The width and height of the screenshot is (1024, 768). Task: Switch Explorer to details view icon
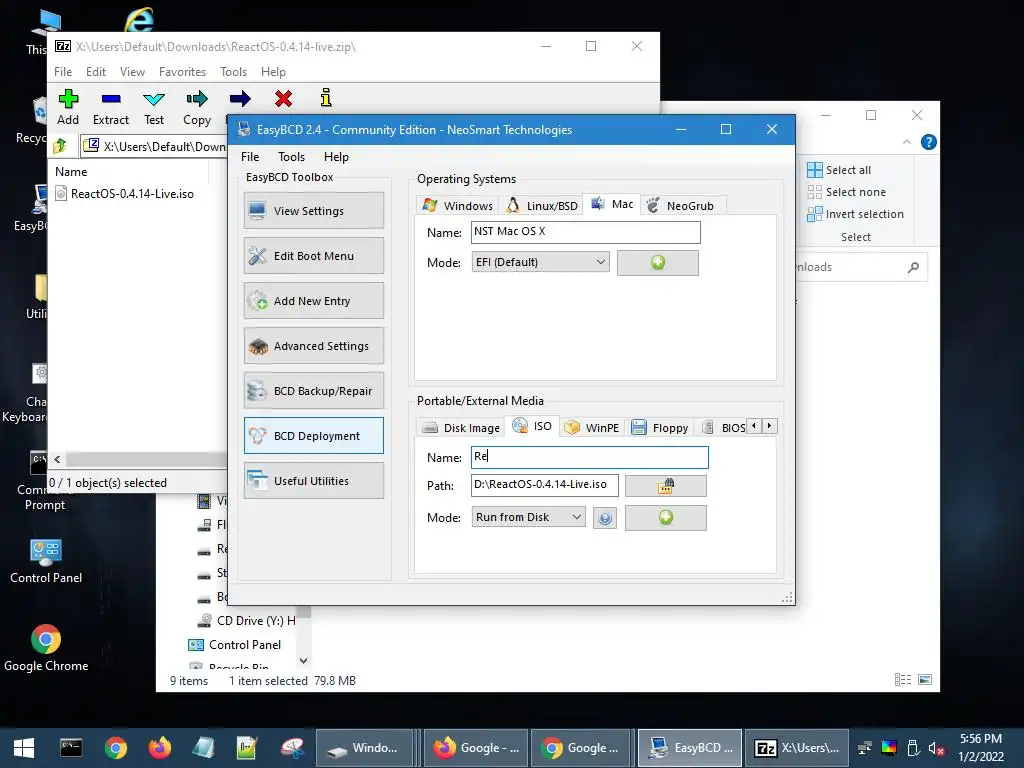[903, 680]
